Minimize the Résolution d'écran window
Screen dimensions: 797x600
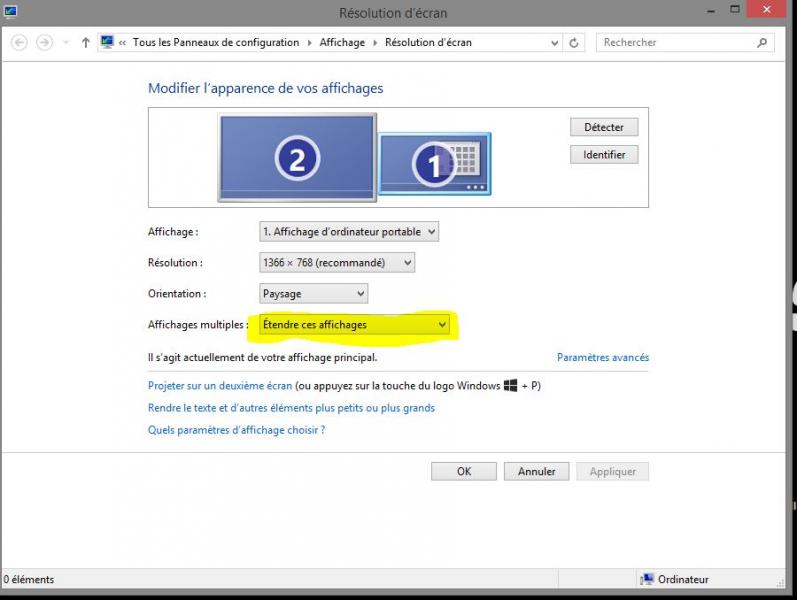point(711,10)
